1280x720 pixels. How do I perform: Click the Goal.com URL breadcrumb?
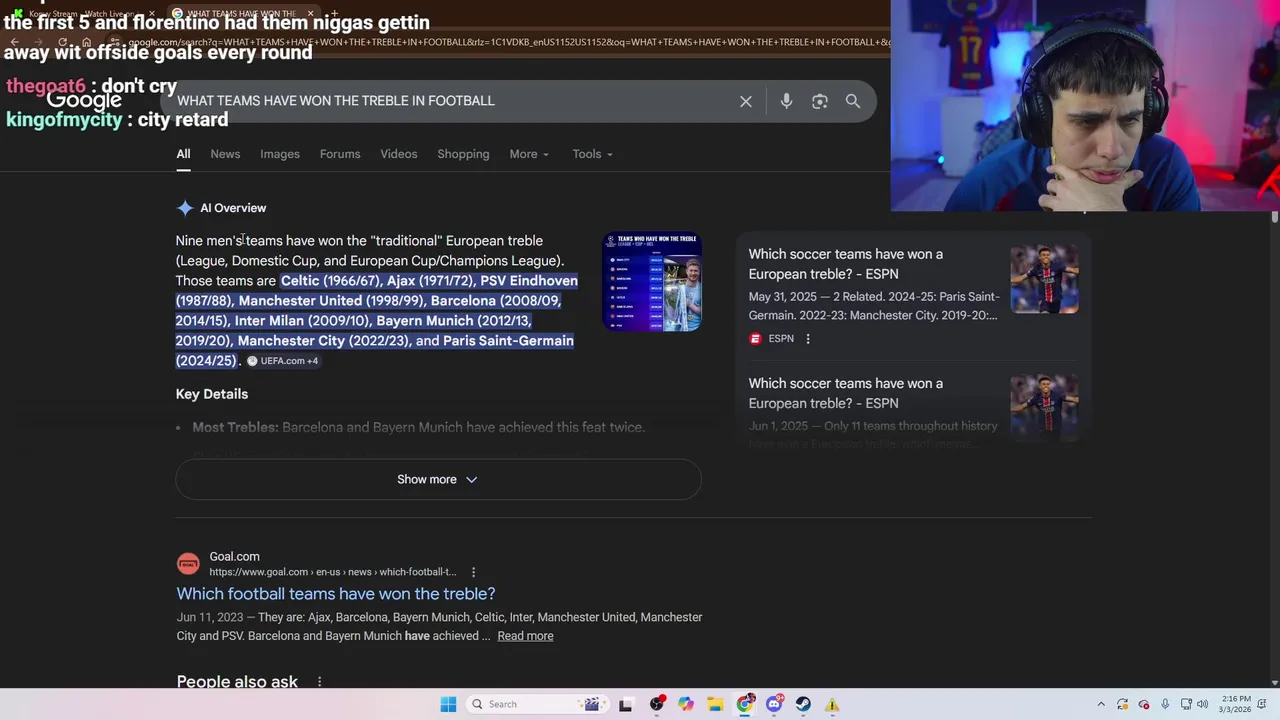pyautogui.click(x=333, y=572)
